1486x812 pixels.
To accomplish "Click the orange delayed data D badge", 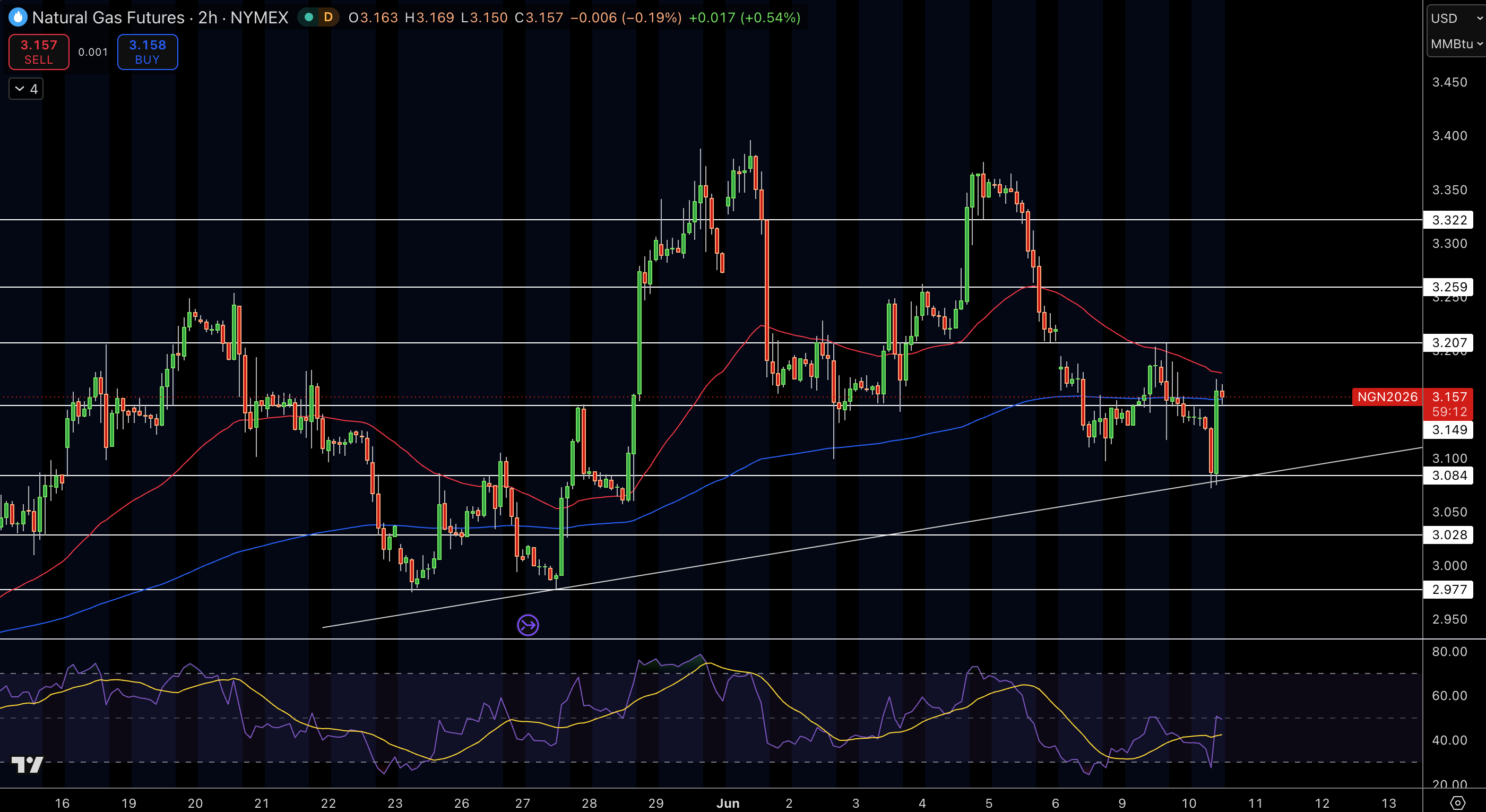I will point(328,18).
